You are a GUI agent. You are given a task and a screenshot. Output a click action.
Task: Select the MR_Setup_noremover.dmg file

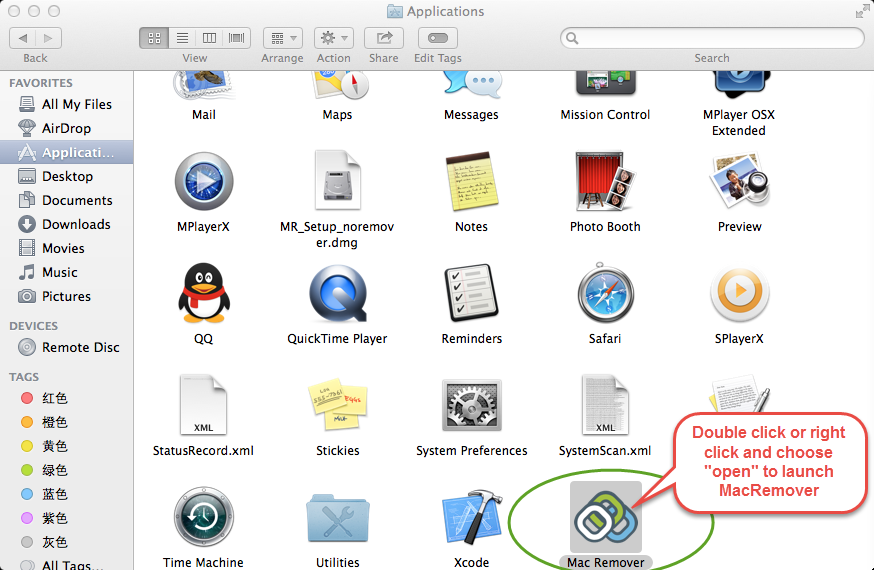(337, 180)
